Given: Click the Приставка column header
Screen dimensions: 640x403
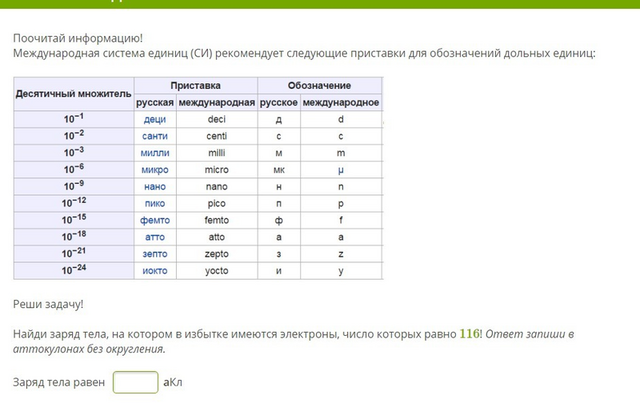Looking at the screenshot, I should point(196,85).
